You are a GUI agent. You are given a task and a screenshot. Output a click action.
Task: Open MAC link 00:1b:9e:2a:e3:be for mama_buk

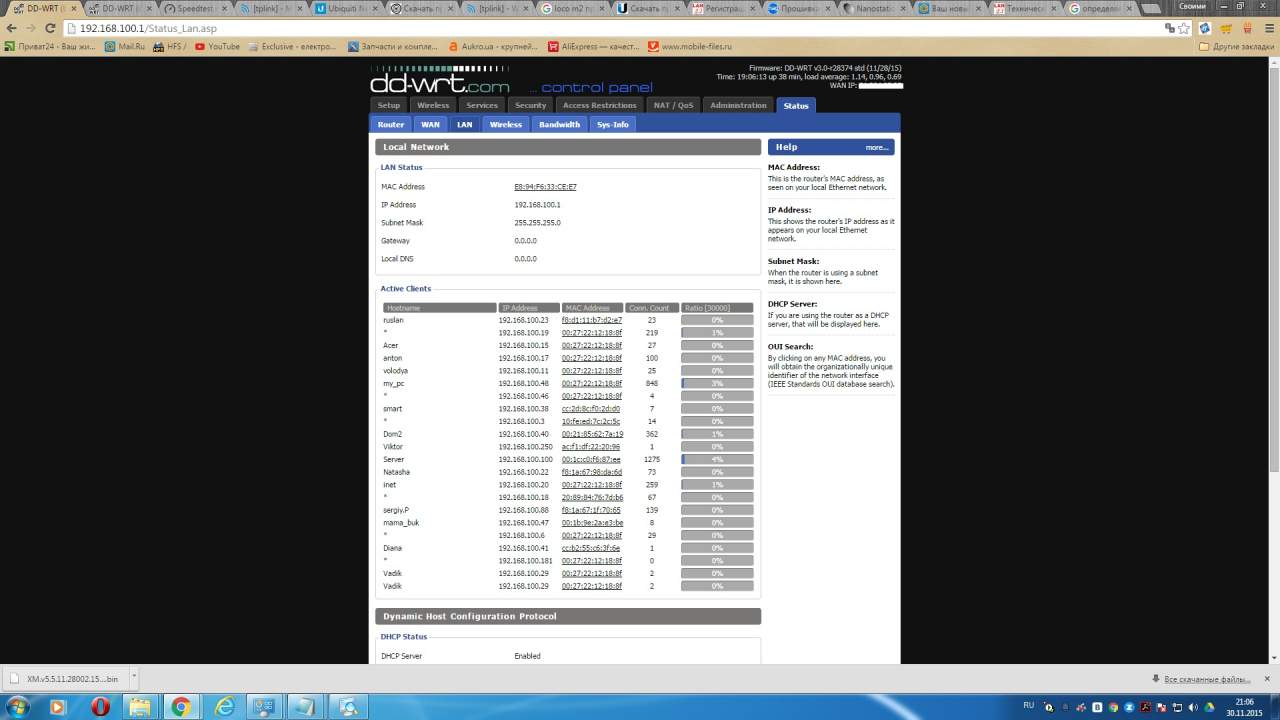pos(592,523)
